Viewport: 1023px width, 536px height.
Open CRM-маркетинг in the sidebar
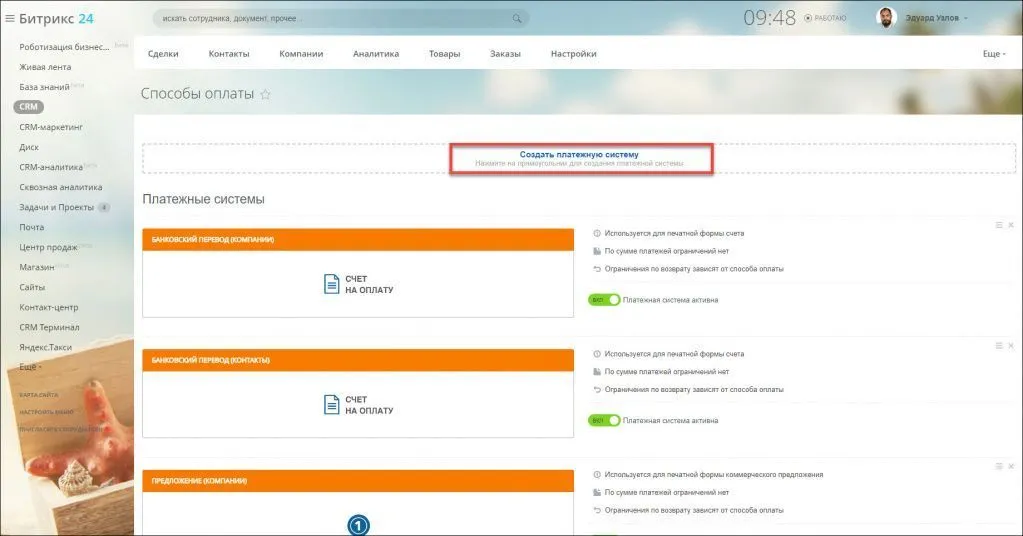point(50,127)
